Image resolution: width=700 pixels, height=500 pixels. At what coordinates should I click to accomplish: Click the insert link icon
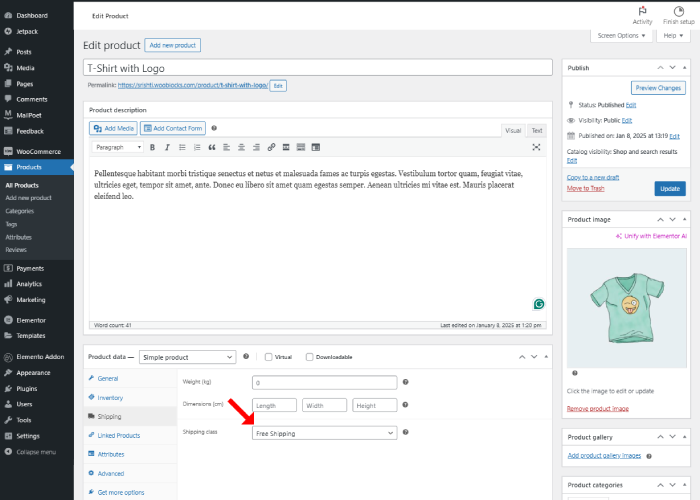(271, 147)
